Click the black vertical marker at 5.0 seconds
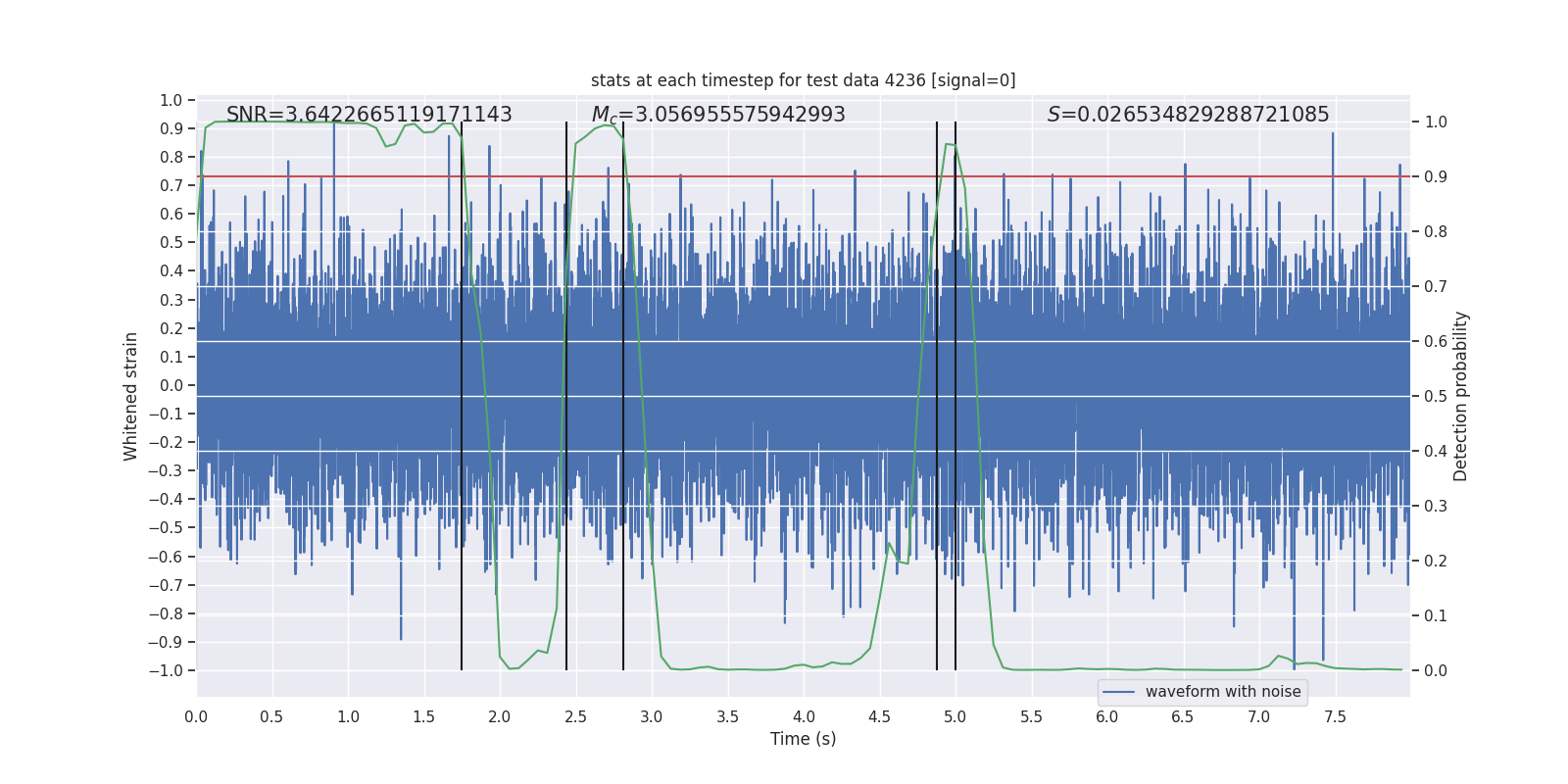Viewport: 1568px width, 784px height. (955, 396)
